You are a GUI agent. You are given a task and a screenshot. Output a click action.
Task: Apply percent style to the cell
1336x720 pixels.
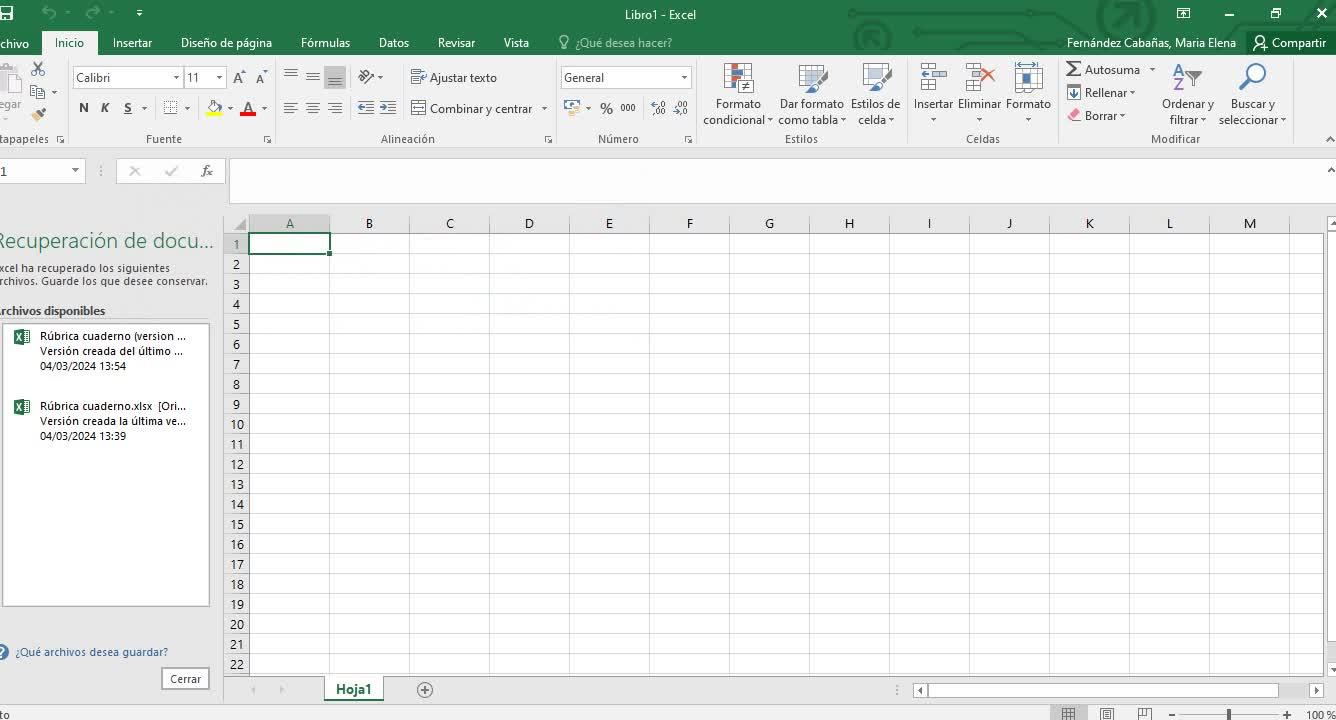coord(606,108)
